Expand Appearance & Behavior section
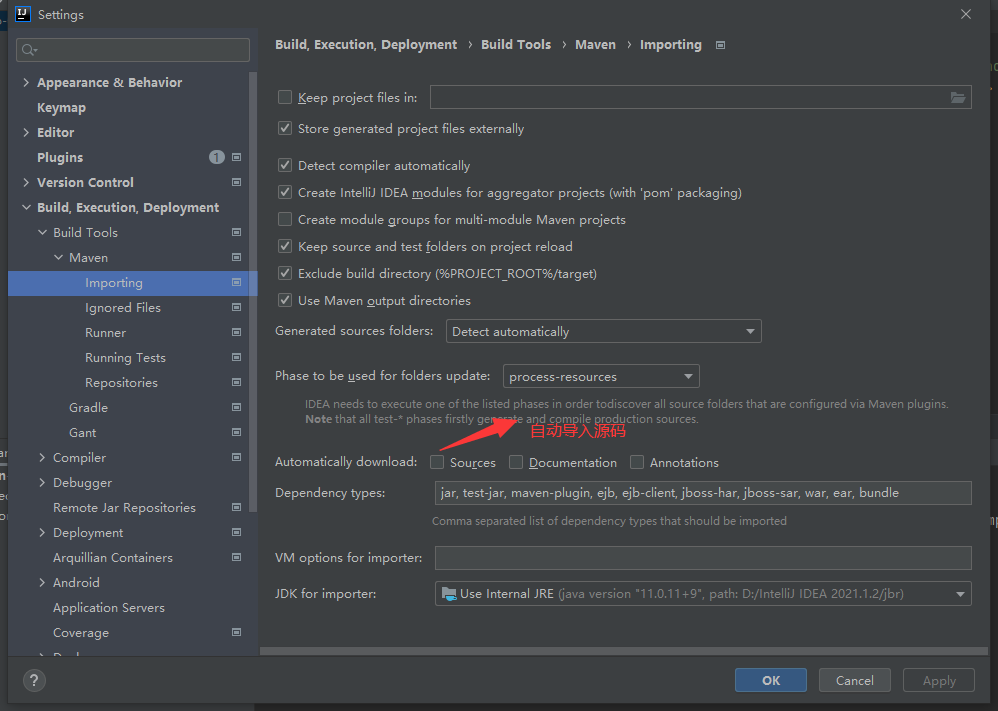Screen dimensions: 998x711 [26, 82]
